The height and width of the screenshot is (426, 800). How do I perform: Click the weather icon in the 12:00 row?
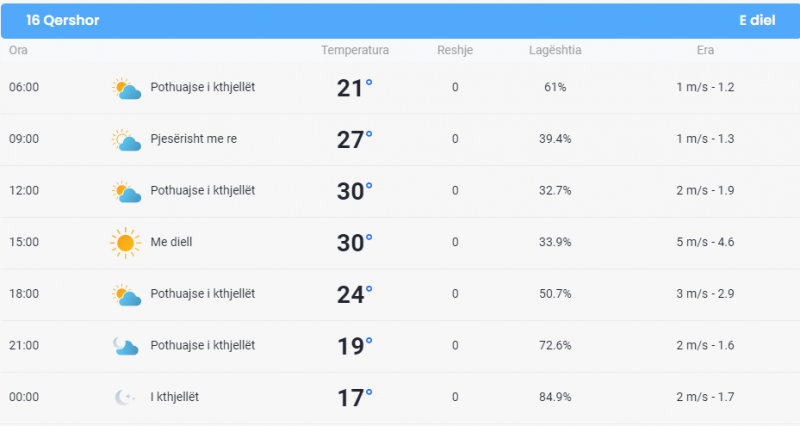[126, 191]
